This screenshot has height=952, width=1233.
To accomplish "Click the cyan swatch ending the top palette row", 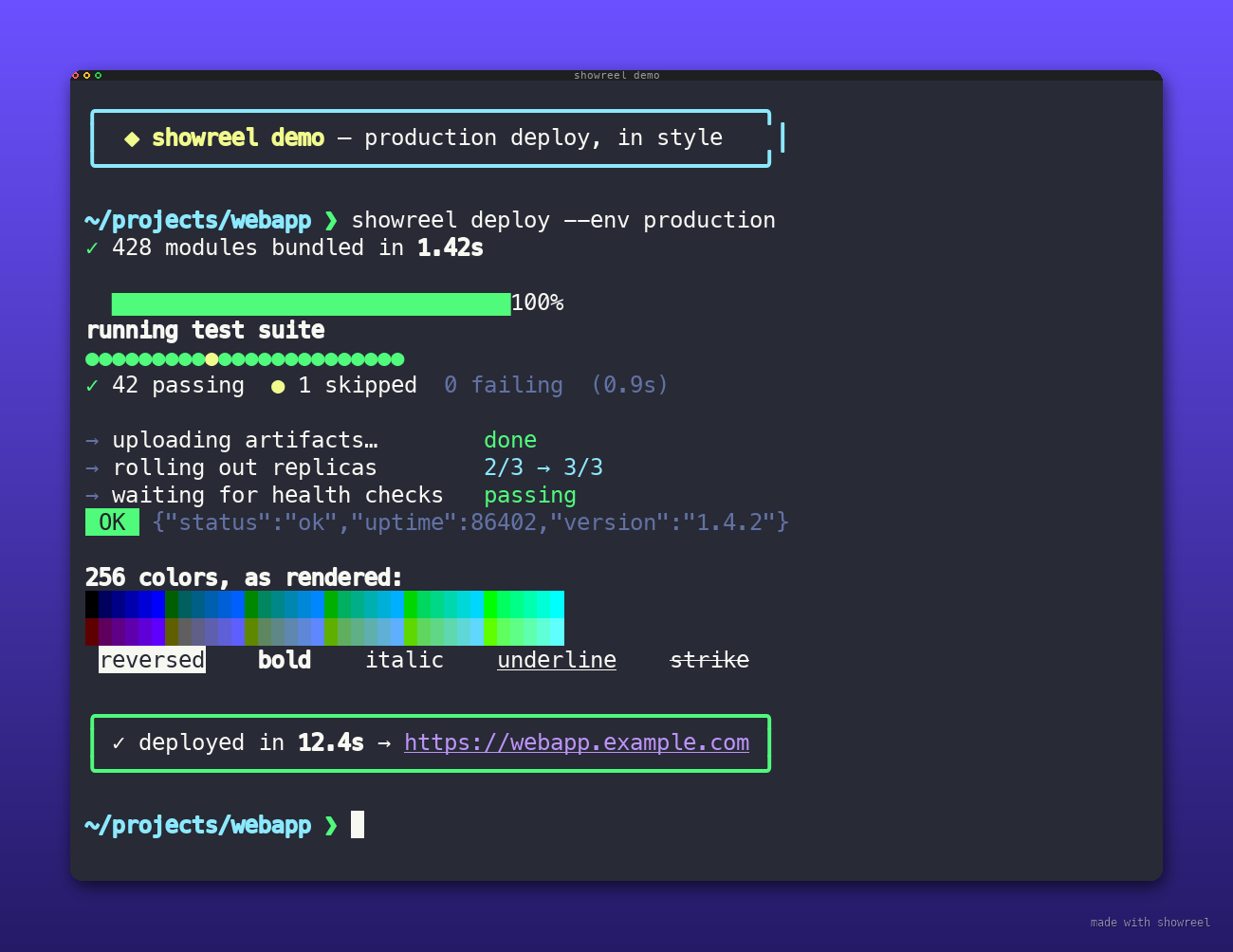I will click(x=558, y=605).
